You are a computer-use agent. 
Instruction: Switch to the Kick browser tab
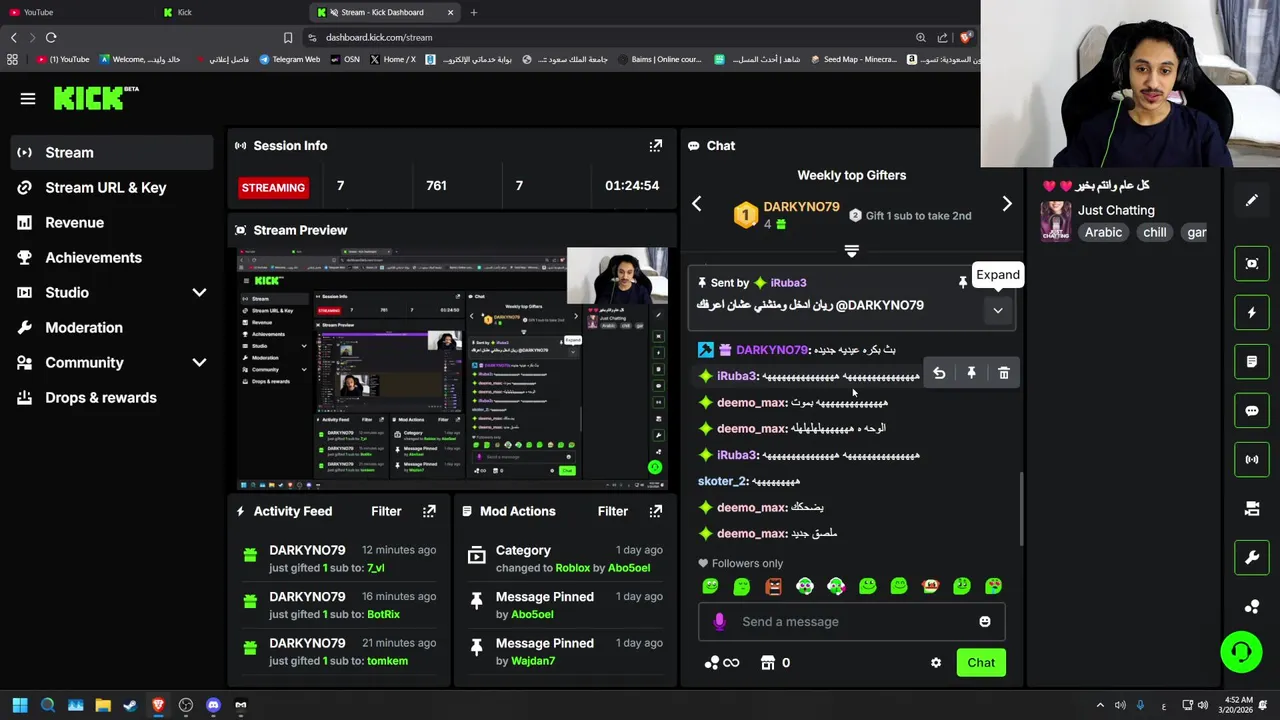click(x=232, y=12)
